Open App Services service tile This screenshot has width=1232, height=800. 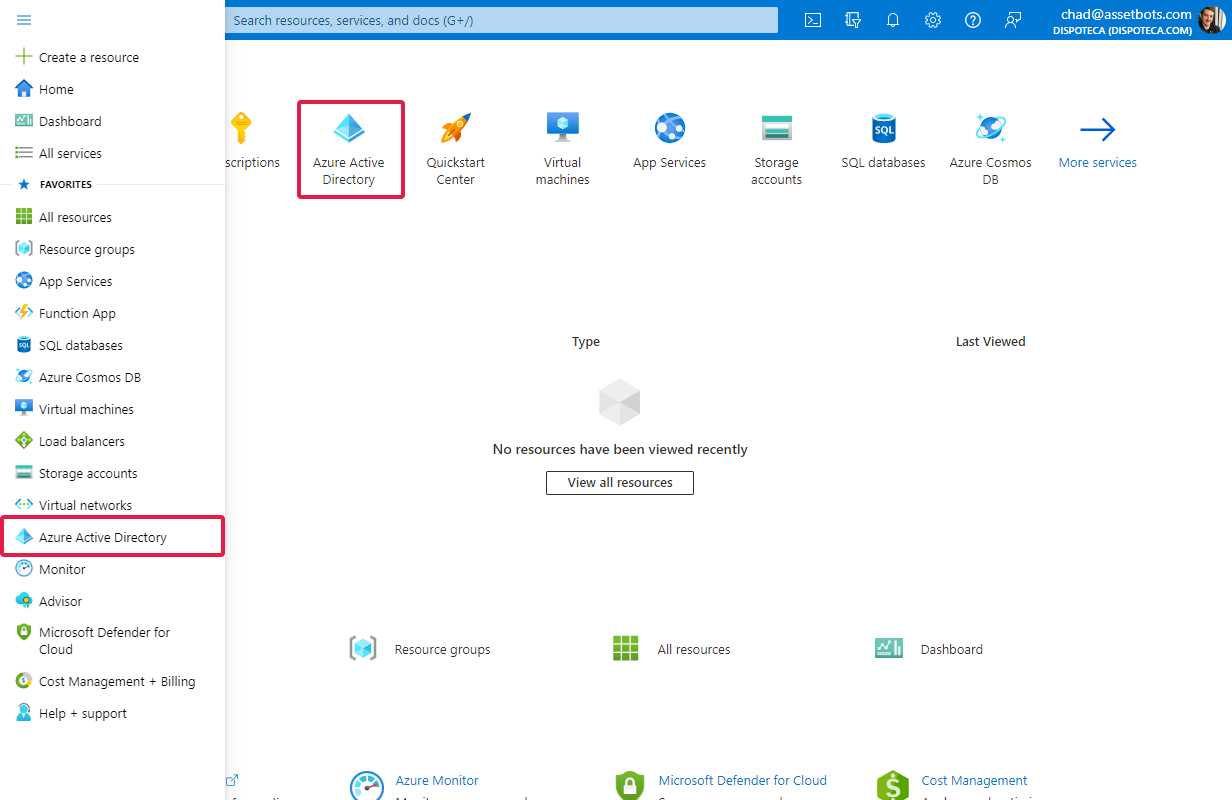(669, 141)
